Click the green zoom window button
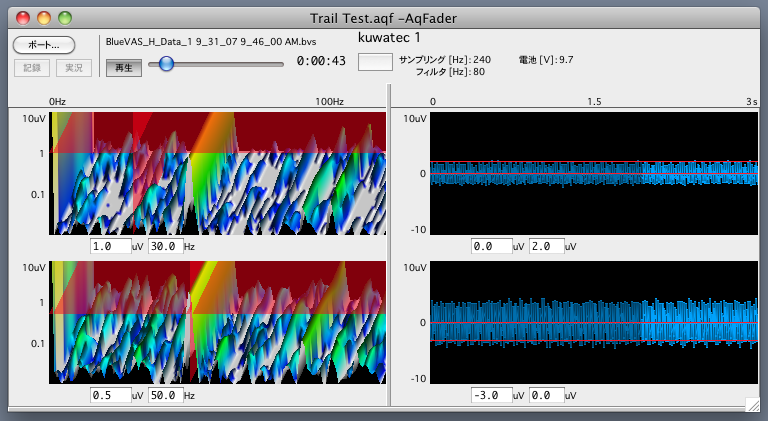Screen dimensions: 768x421 (65, 18)
